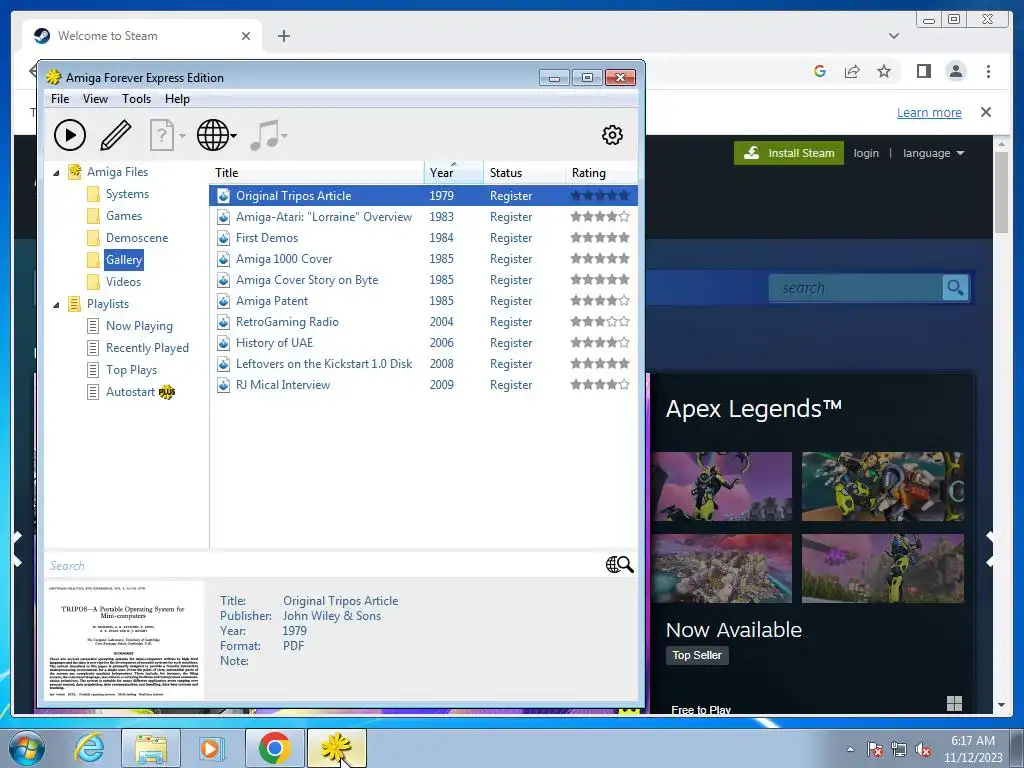
Task: Select the Systems folder
Action: 127,194
